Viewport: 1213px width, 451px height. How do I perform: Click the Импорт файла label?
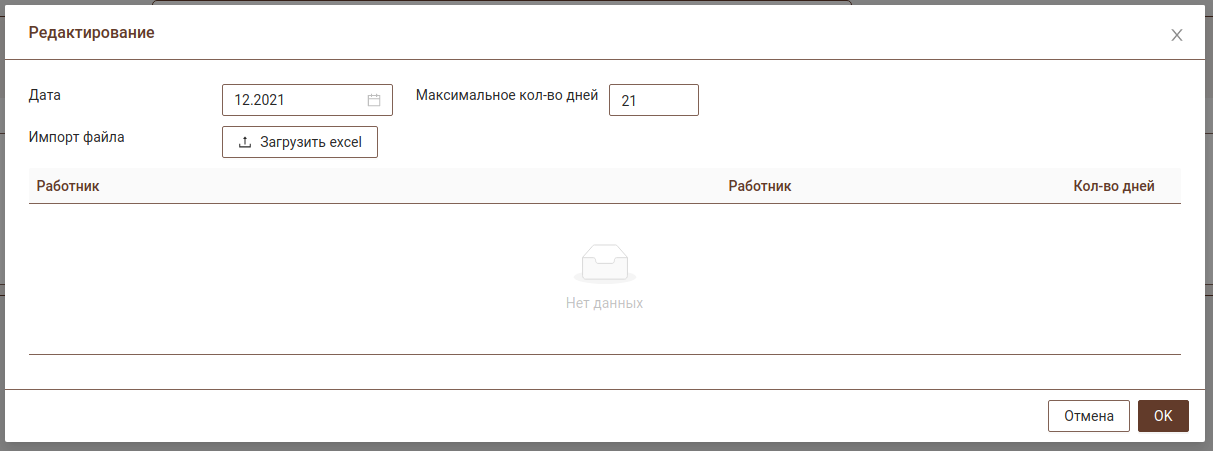(x=77, y=137)
